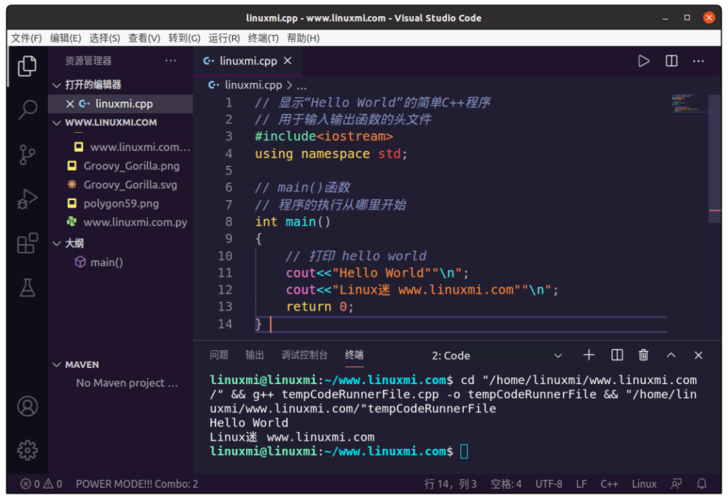Switch to the 调试控制台 panel tab
Image resolution: width=728 pixels, height=500 pixels.
pos(304,355)
